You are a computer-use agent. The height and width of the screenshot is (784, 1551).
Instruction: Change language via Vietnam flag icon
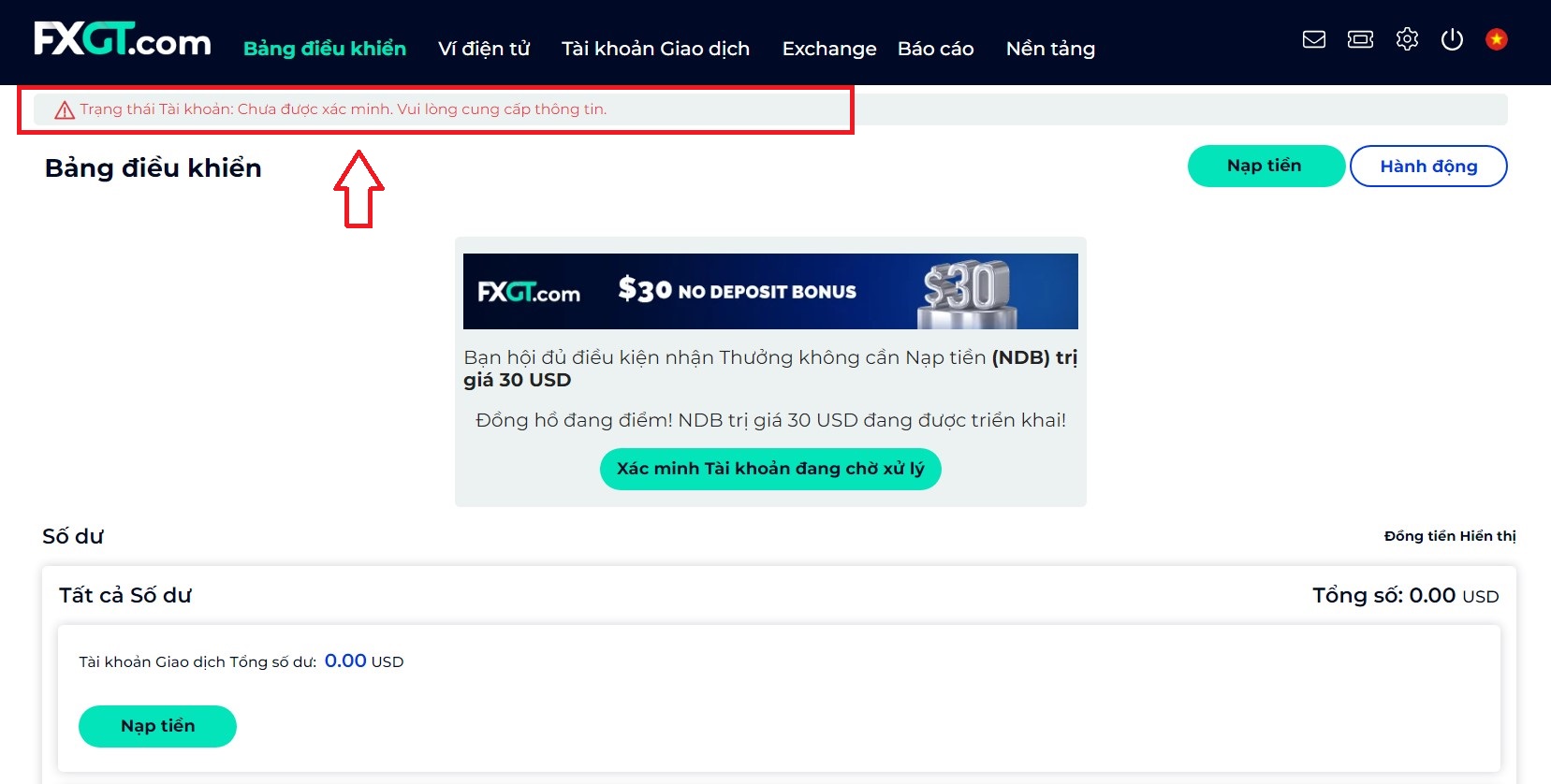(x=1497, y=39)
